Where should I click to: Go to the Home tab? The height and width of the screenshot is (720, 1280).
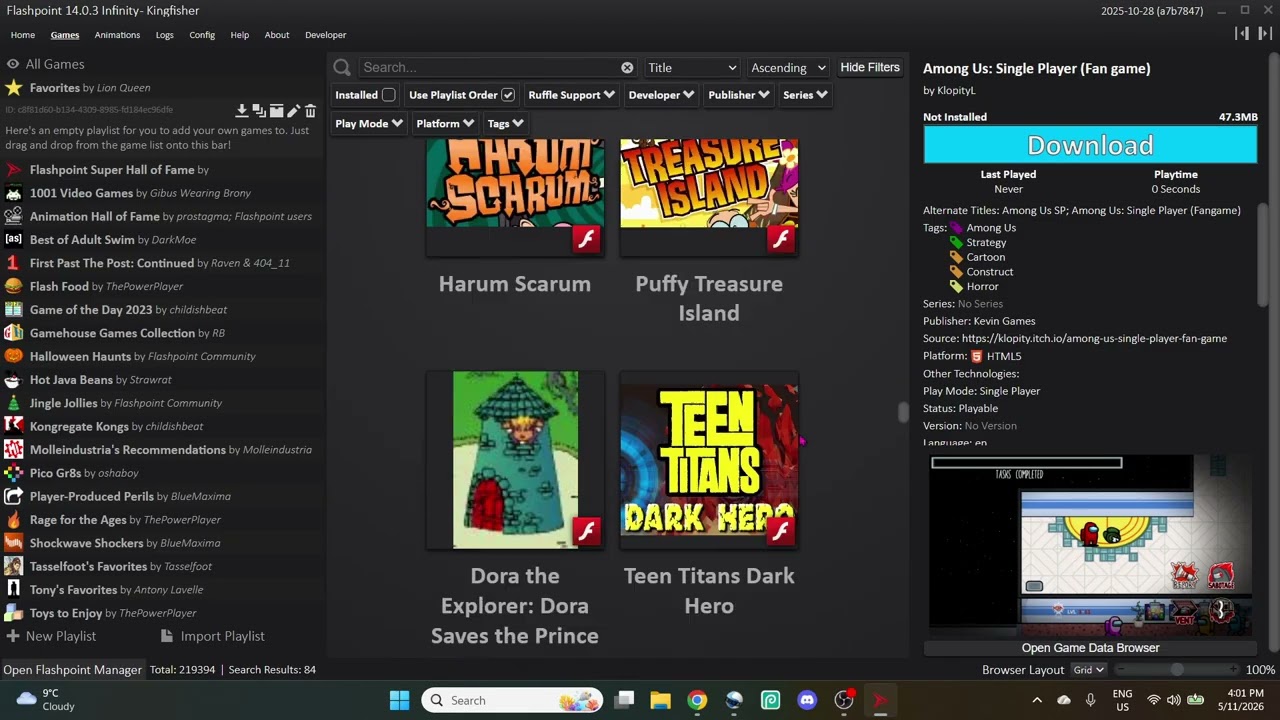point(23,35)
